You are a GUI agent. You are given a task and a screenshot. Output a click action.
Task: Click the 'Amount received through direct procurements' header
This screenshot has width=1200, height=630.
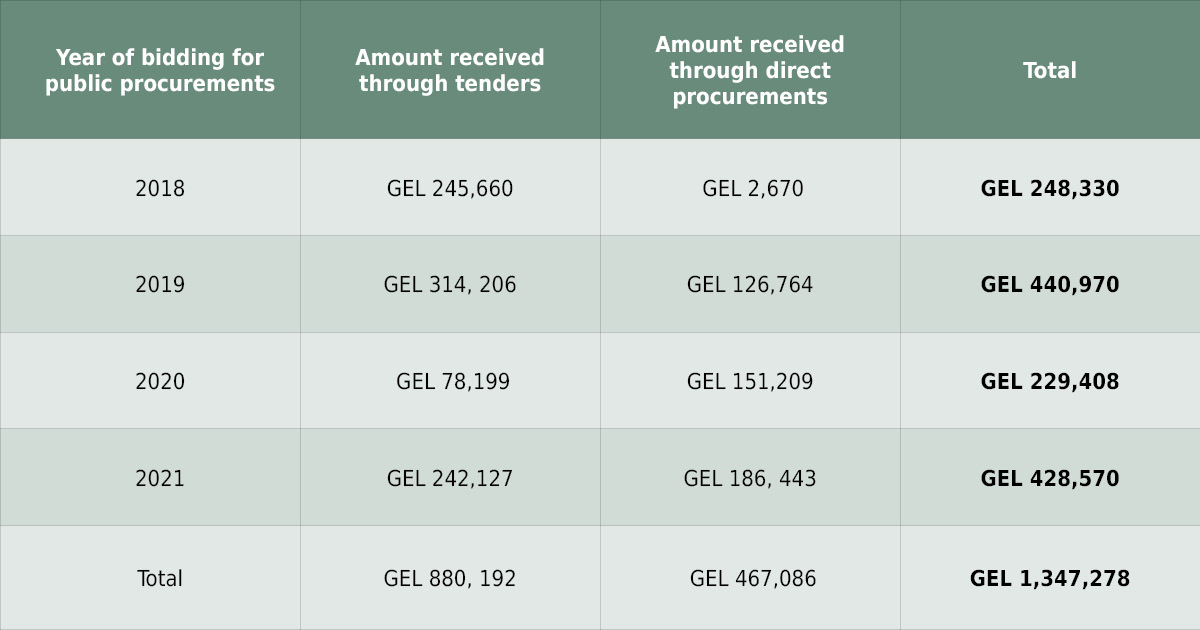tap(750, 71)
